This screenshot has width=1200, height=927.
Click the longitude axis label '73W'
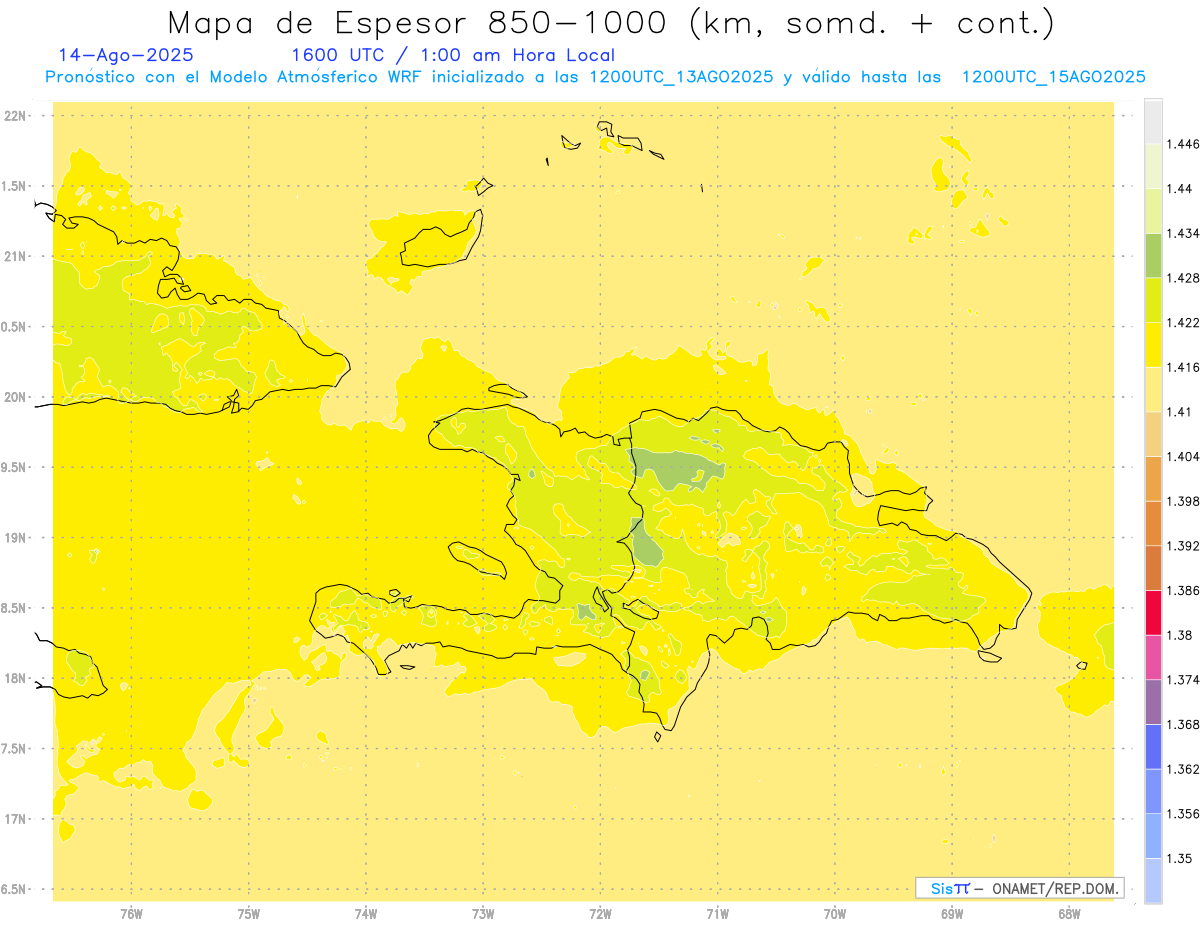[483, 915]
